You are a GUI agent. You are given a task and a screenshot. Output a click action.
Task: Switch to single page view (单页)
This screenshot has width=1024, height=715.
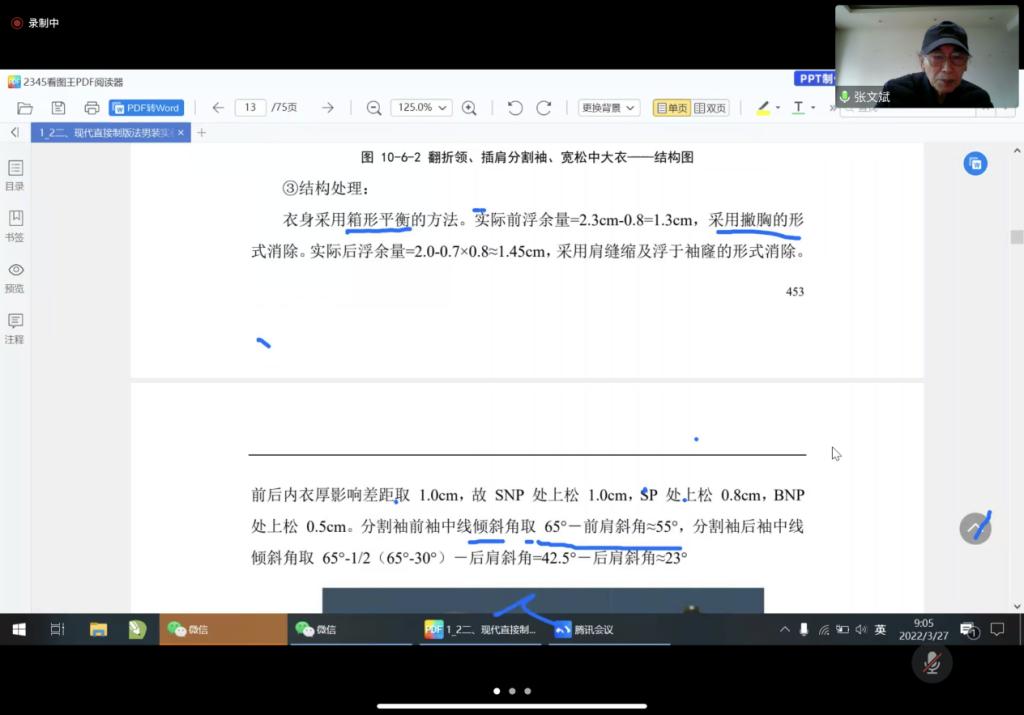coord(671,108)
